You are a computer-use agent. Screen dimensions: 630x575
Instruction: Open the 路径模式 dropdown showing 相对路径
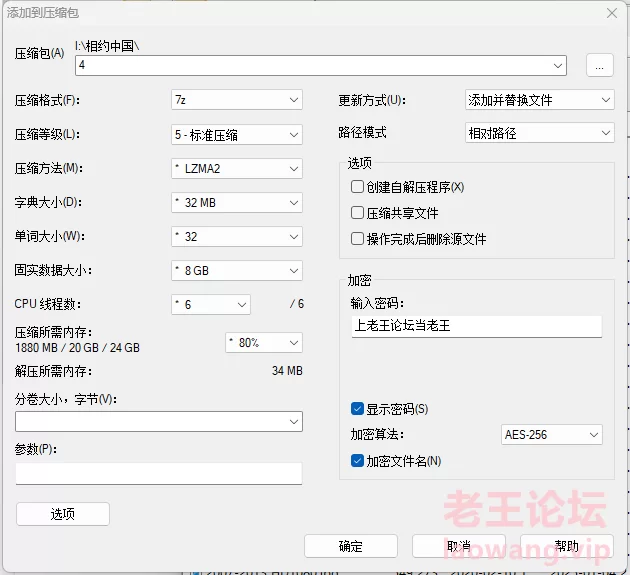tap(540, 133)
